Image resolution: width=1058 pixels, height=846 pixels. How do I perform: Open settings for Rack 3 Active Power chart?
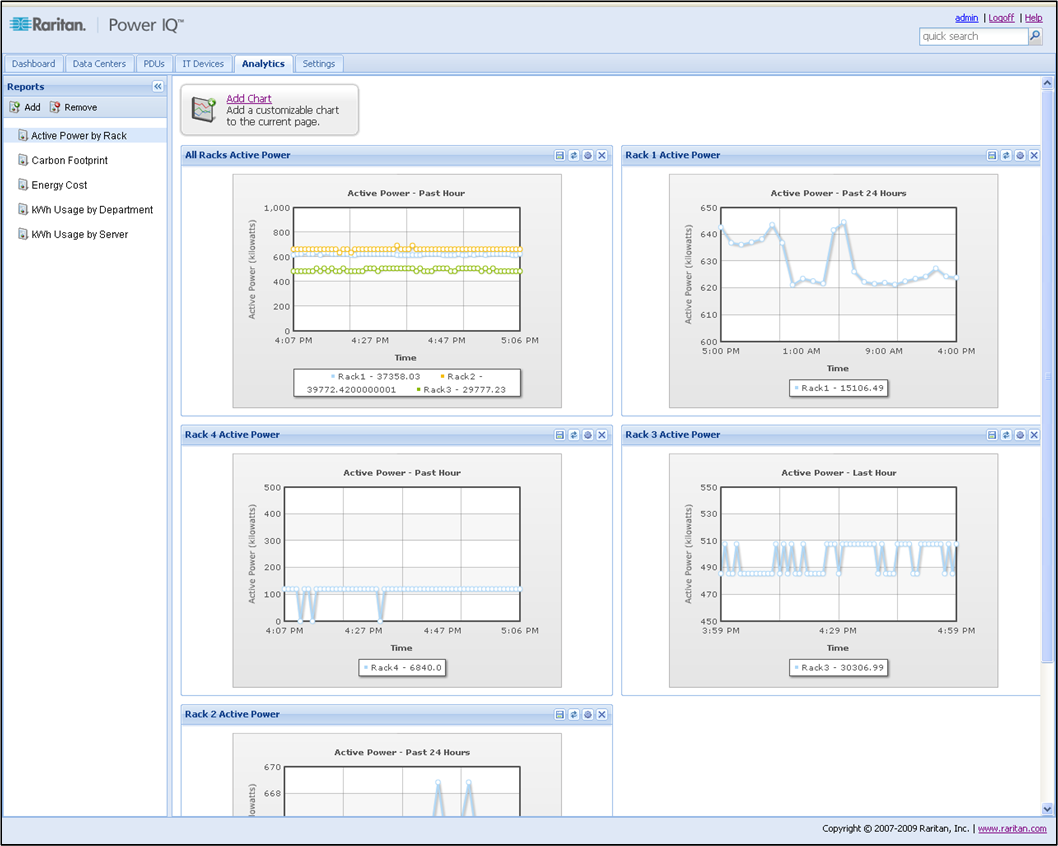coord(1020,435)
